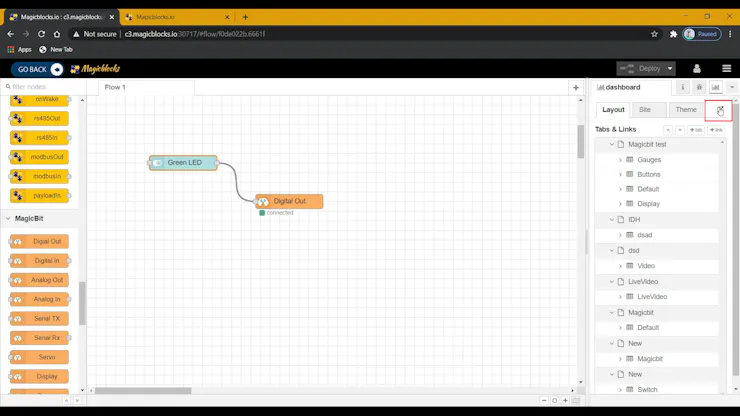
Task: Open the dashboard in new window icon
Action: (x=719, y=110)
